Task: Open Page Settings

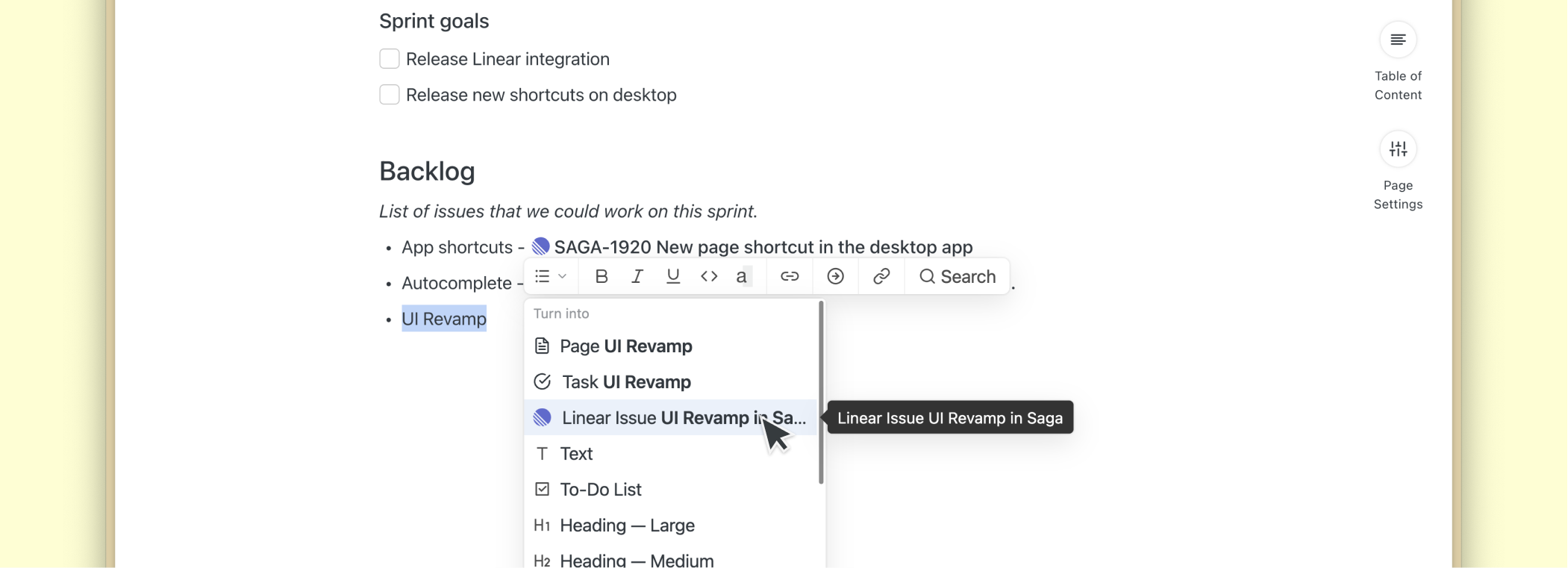Action: click(x=1398, y=149)
